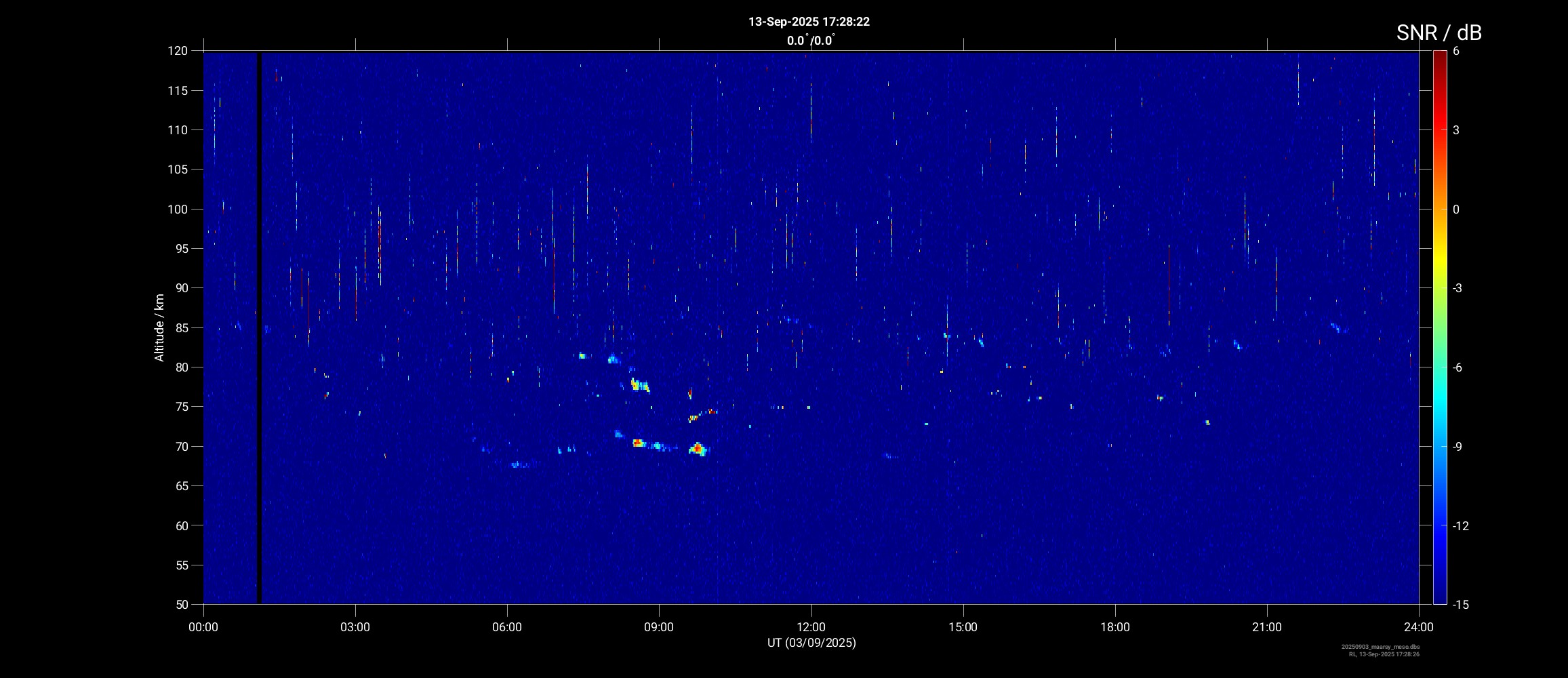Click the UT (03/09/2025) axis label
Viewport: 1568px width, 678px height.
(811, 643)
